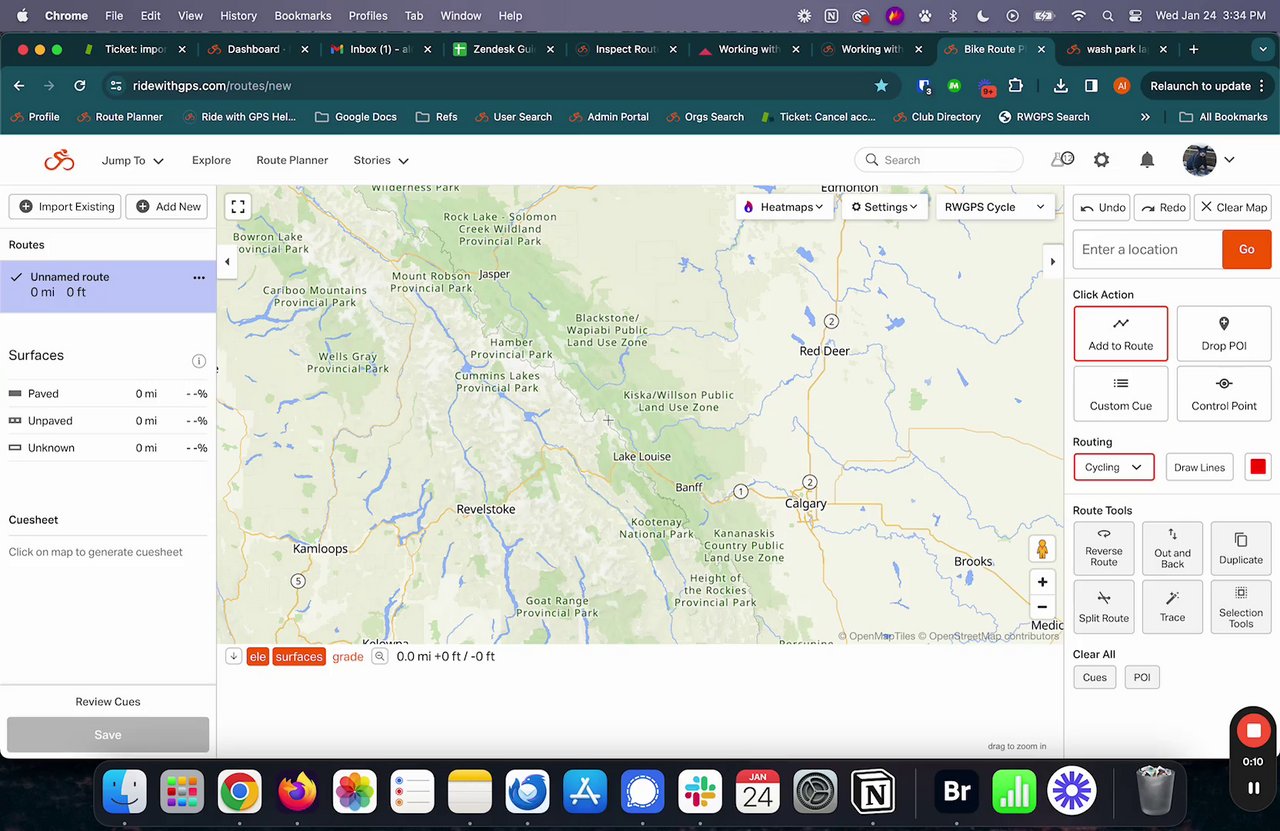Viewport: 1280px width, 831px height.
Task: Zoom in the map with plus
Action: [1042, 582]
